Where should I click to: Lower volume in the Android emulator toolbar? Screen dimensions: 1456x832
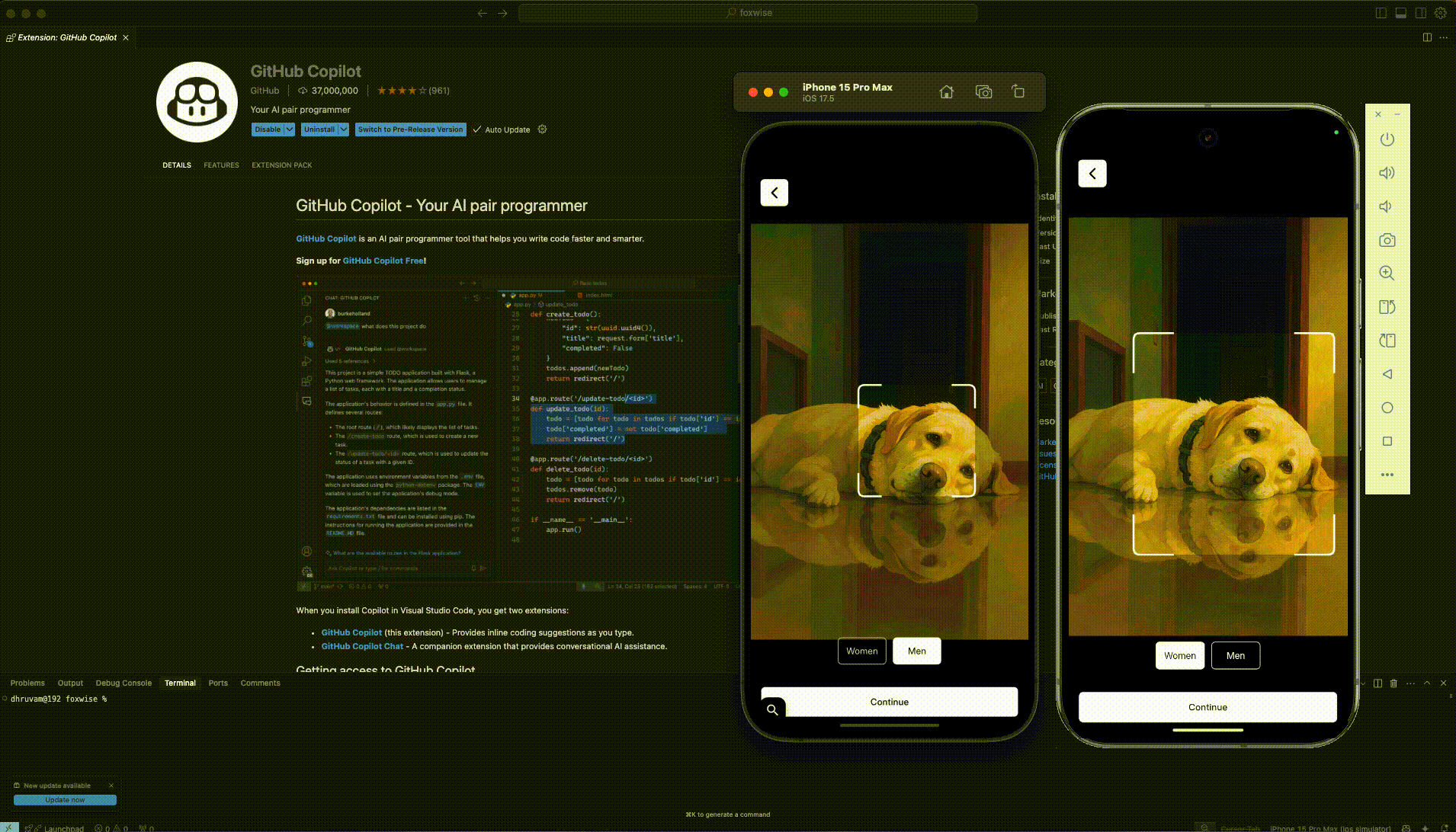click(x=1387, y=206)
